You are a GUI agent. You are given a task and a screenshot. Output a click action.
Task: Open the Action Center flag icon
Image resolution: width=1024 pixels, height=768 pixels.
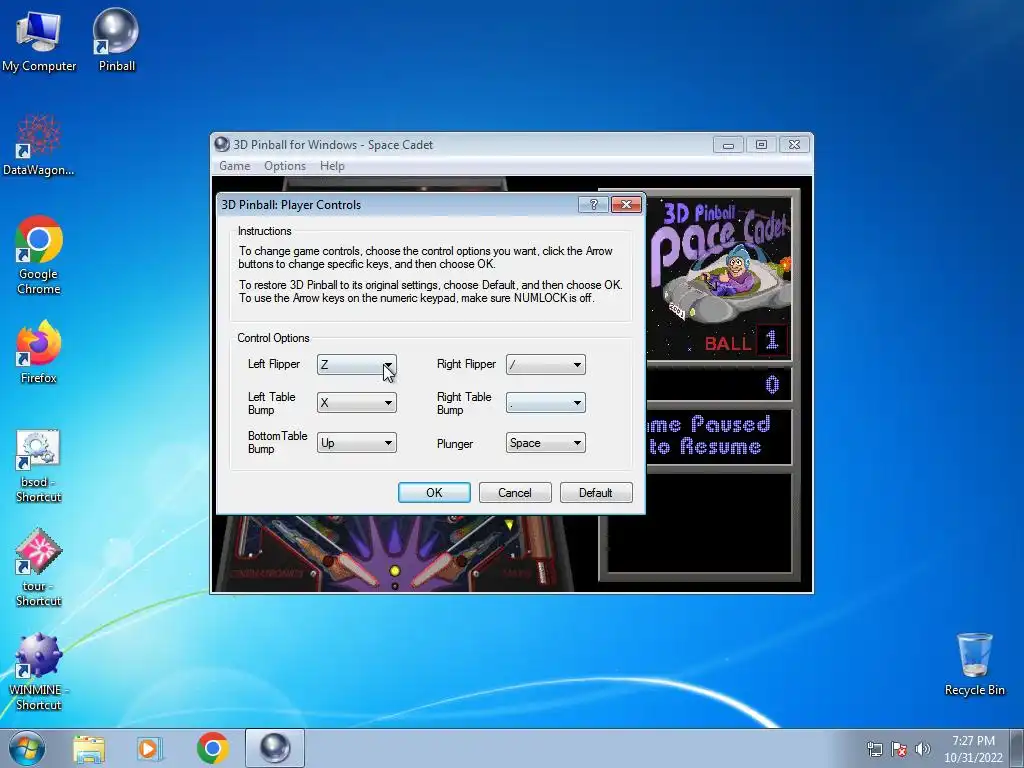pos(899,749)
